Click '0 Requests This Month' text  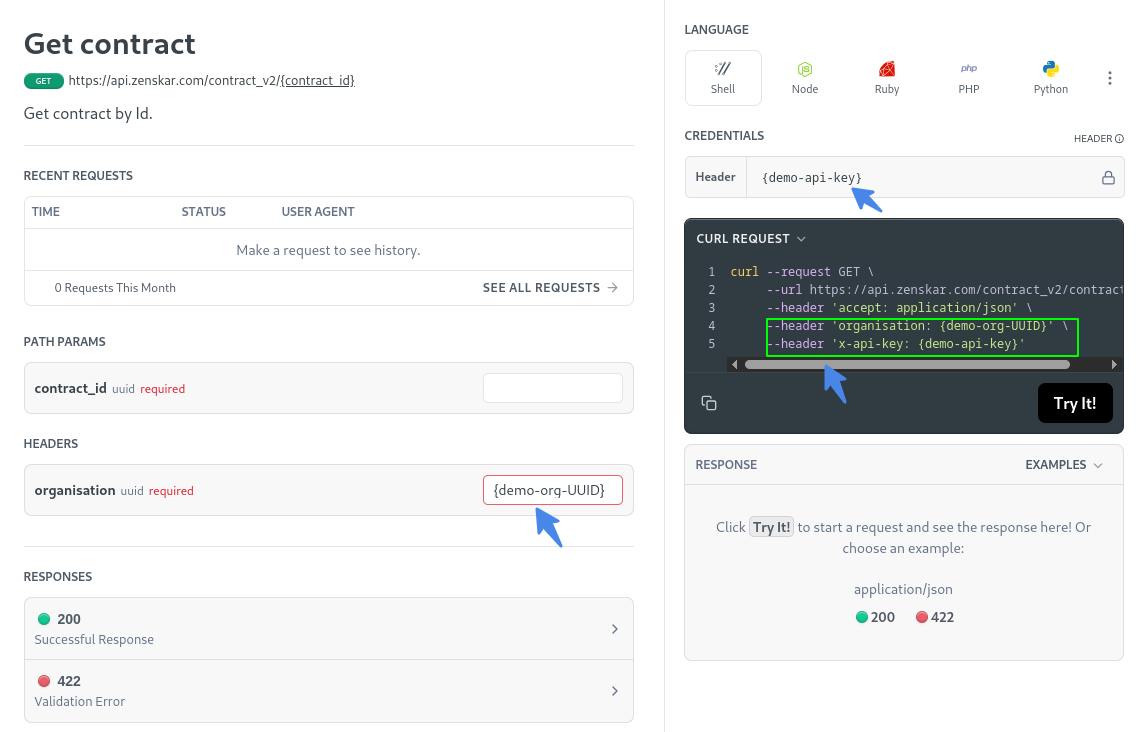pos(115,288)
